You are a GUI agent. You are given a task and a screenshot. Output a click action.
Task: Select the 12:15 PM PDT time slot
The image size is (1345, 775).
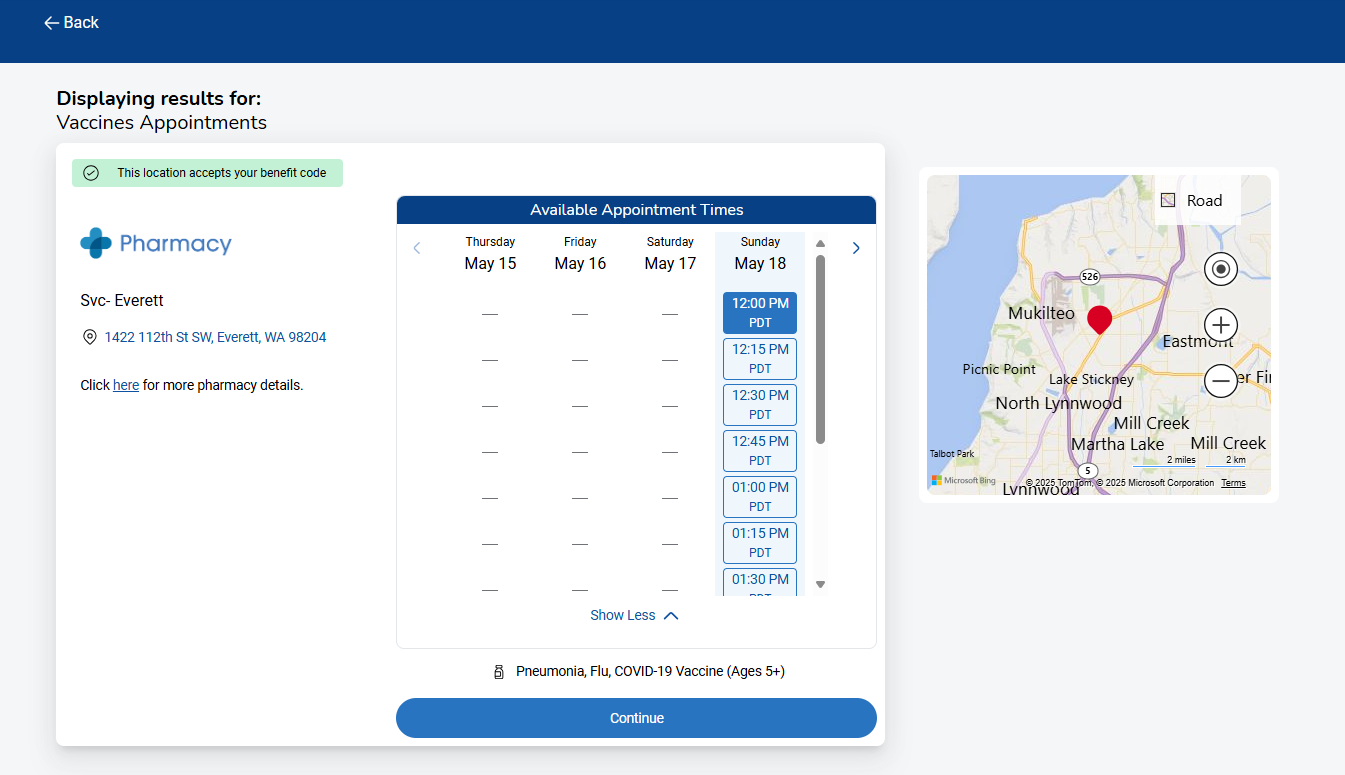coord(760,359)
